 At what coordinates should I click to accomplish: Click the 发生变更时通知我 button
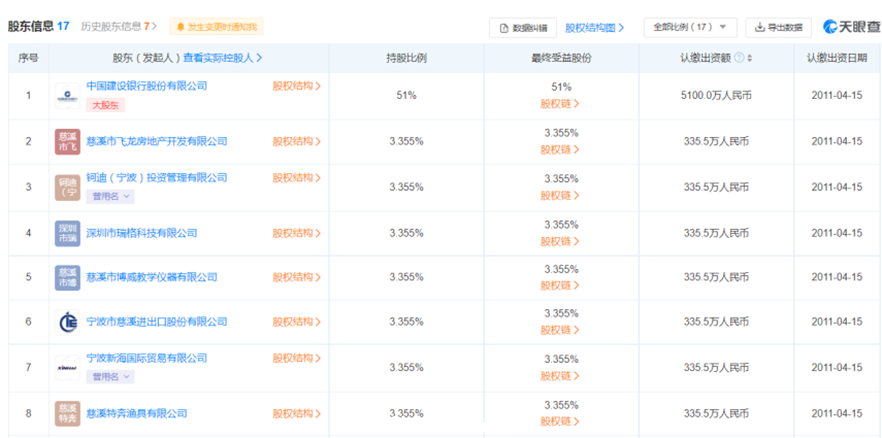(217, 26)
